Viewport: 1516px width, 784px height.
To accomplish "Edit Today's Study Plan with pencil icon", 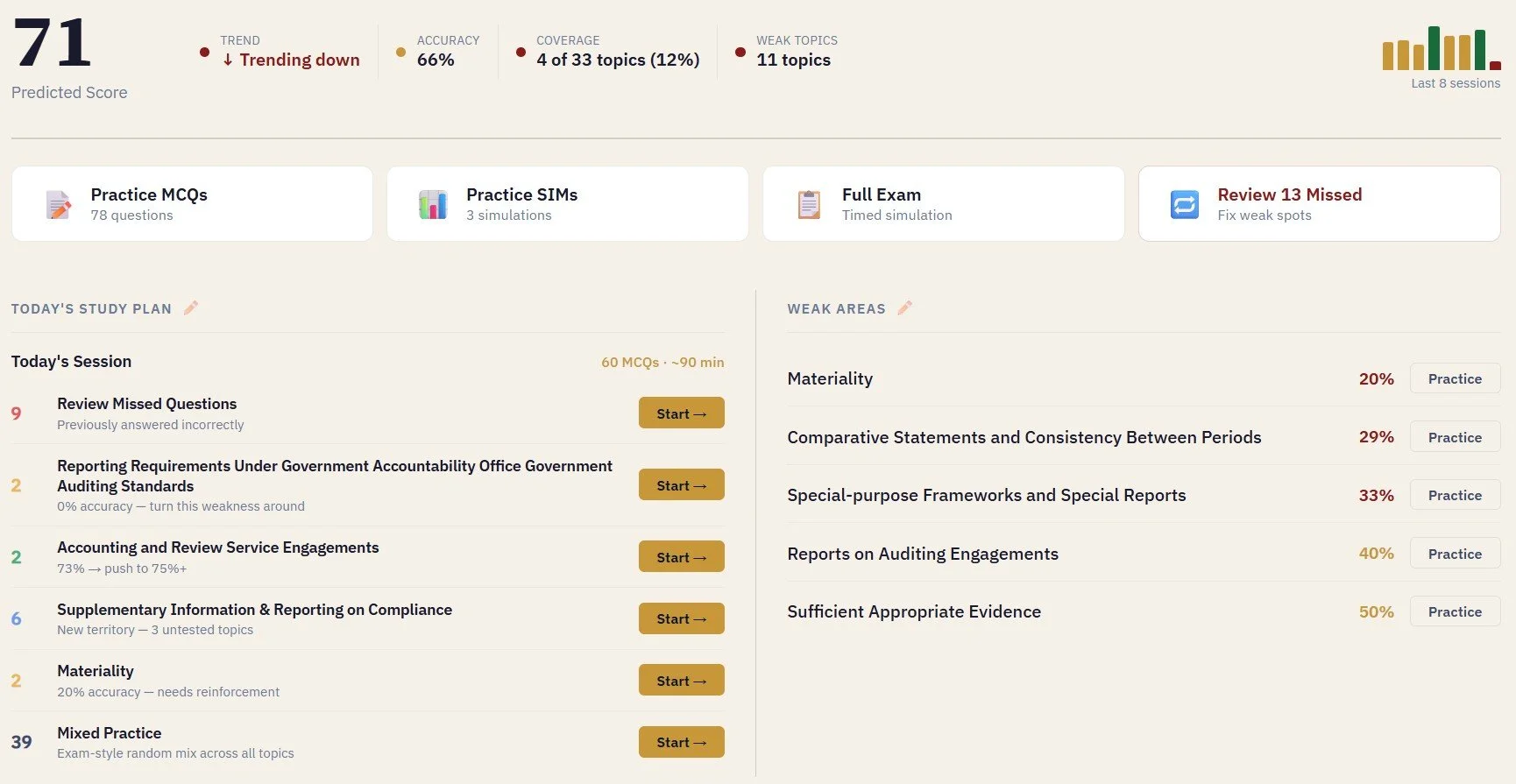I will (x=191, y=307).
